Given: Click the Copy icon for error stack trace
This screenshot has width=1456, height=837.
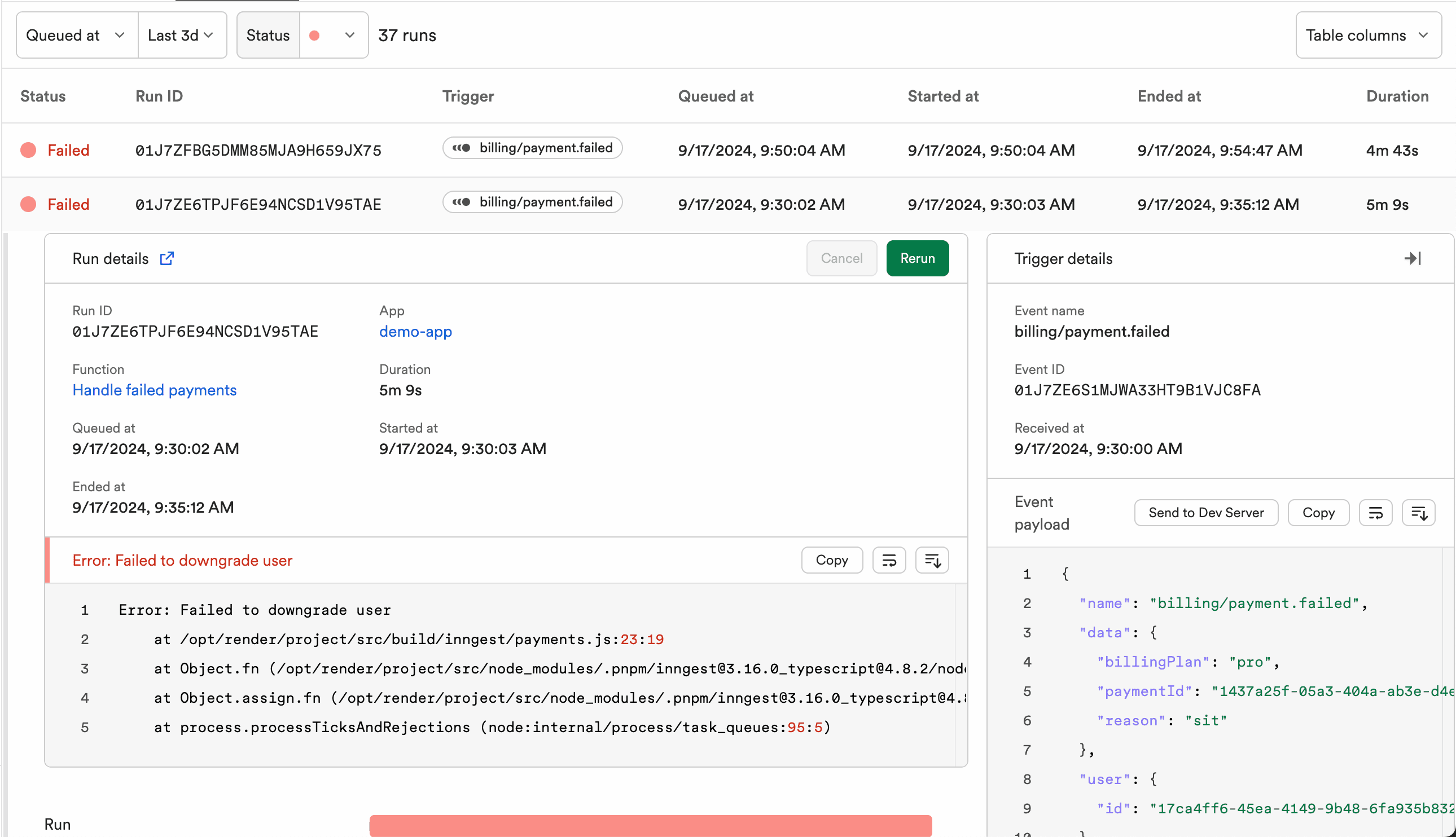Looking at the screenshot, I should [x=832, y=560].
